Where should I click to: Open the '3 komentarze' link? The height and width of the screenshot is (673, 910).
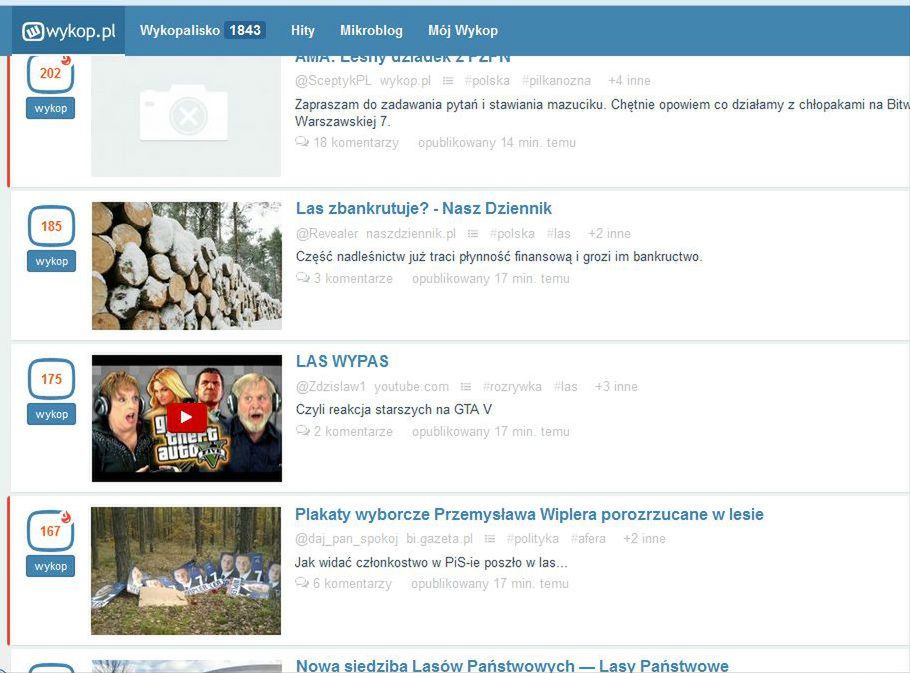pyautogui.click(x=353, y=279)
